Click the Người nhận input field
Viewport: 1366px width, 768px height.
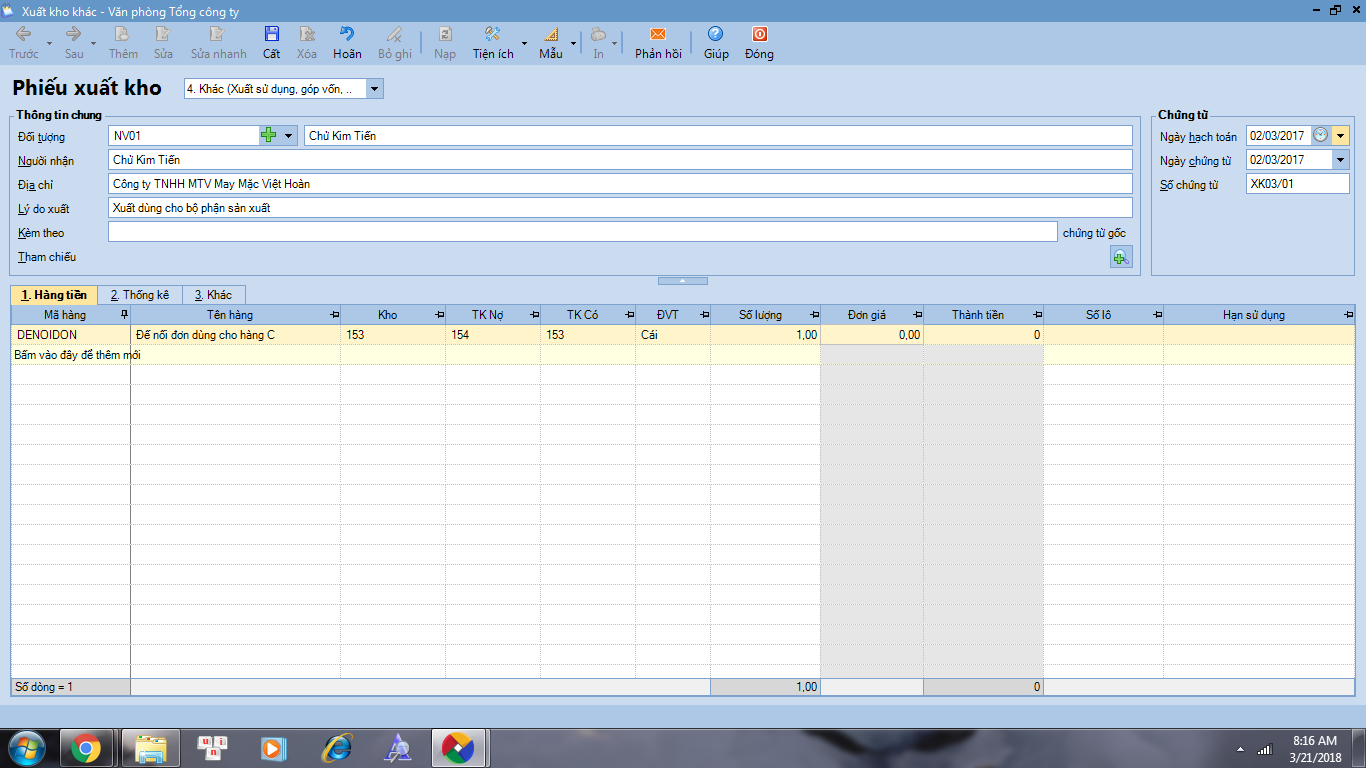[620, 160]
